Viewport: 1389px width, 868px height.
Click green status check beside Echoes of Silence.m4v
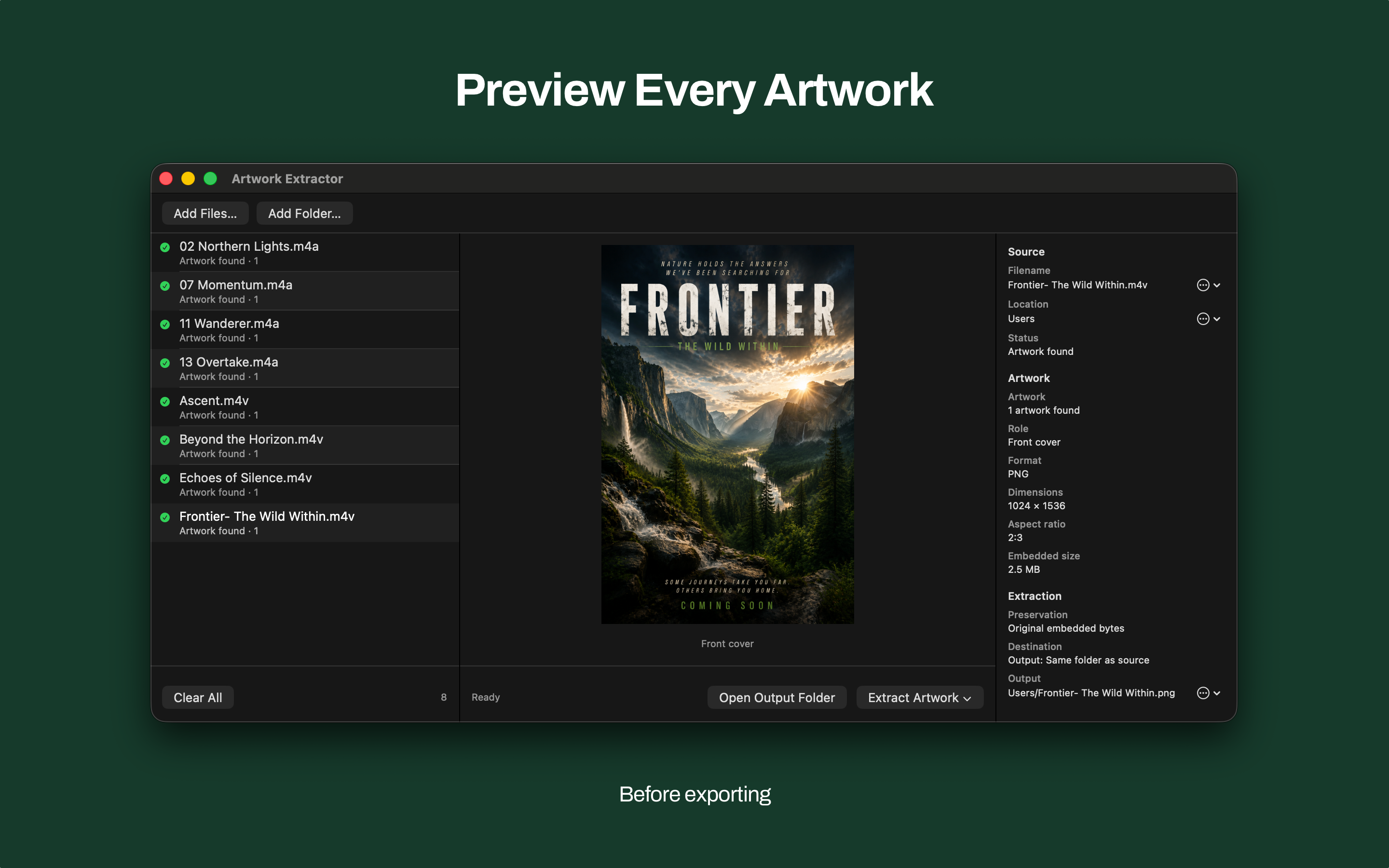(165, 479)
